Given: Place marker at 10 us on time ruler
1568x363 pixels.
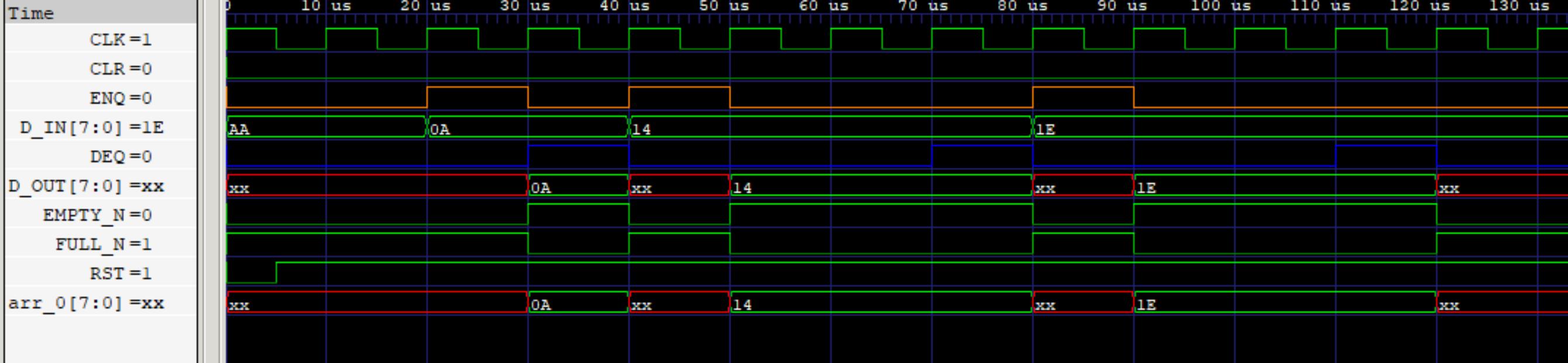Looking at the screenshot, I should (x=326, y=6).
